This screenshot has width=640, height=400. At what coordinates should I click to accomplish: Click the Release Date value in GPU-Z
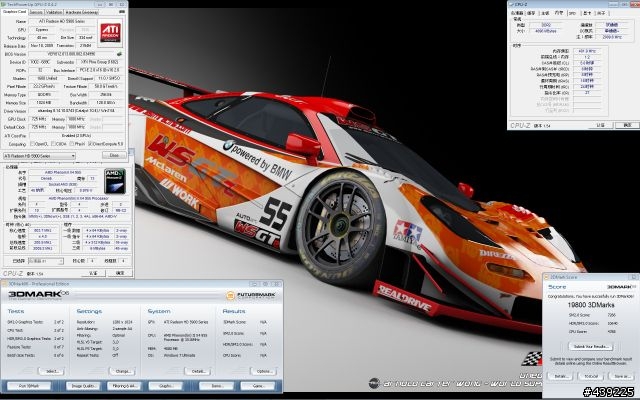pos(42,46)
